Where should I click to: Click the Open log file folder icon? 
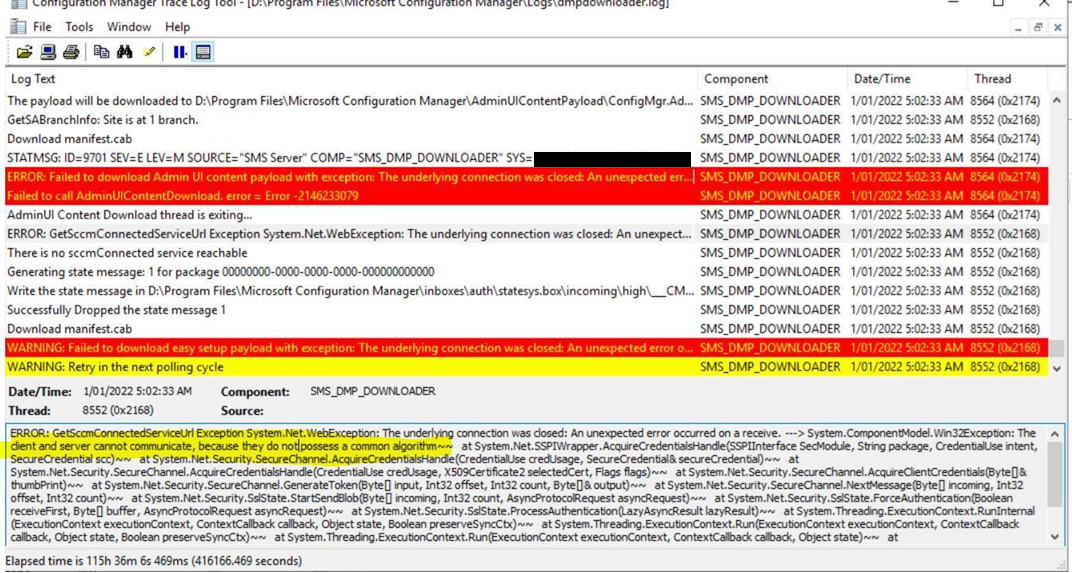coord(25,52)
